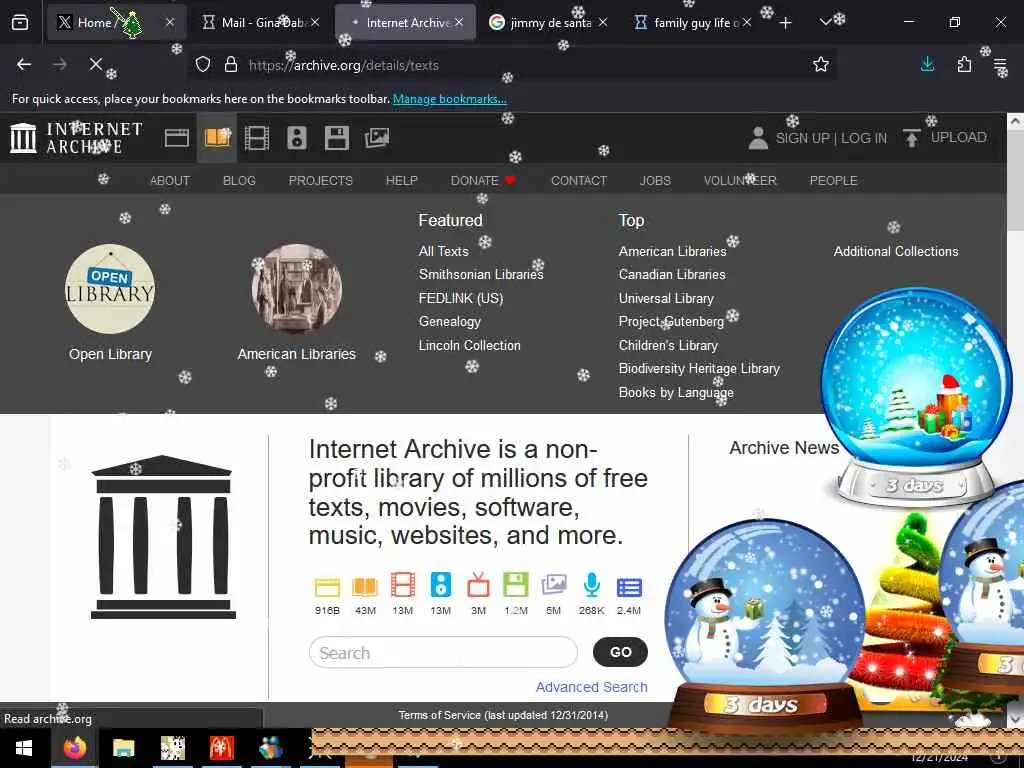Open the Lincoln Collection link
Image resolution: width=1024 pixels, height=768 pixels.
point(470,345)
